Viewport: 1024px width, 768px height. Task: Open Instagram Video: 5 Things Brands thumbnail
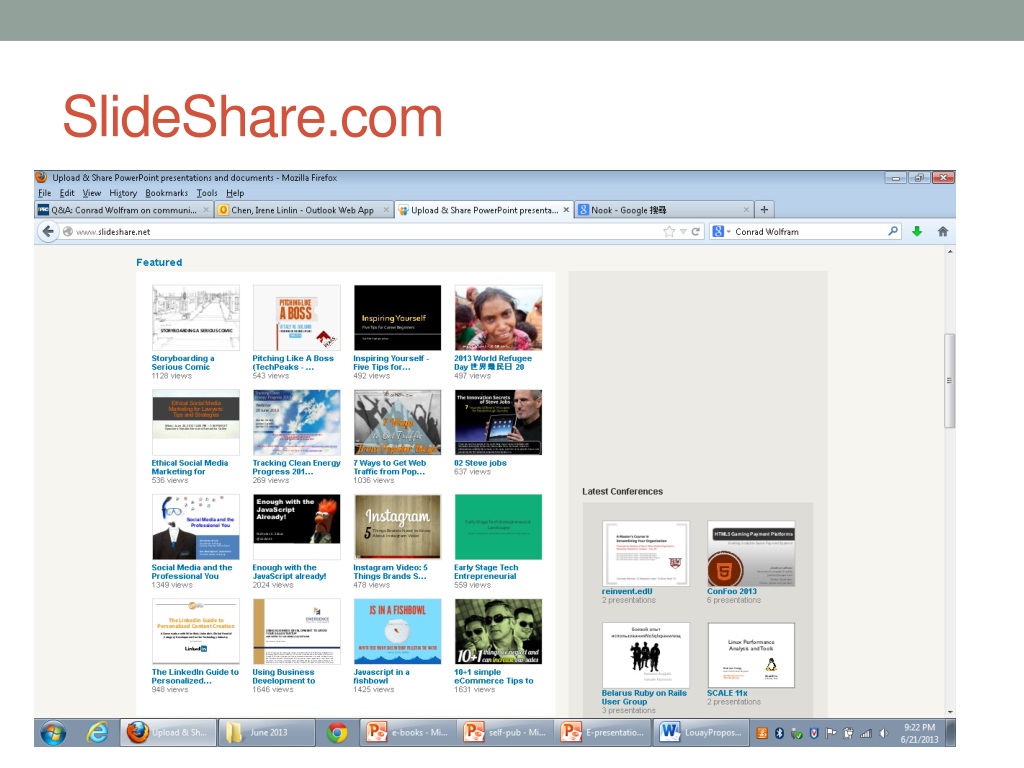(x=397, y=526)
